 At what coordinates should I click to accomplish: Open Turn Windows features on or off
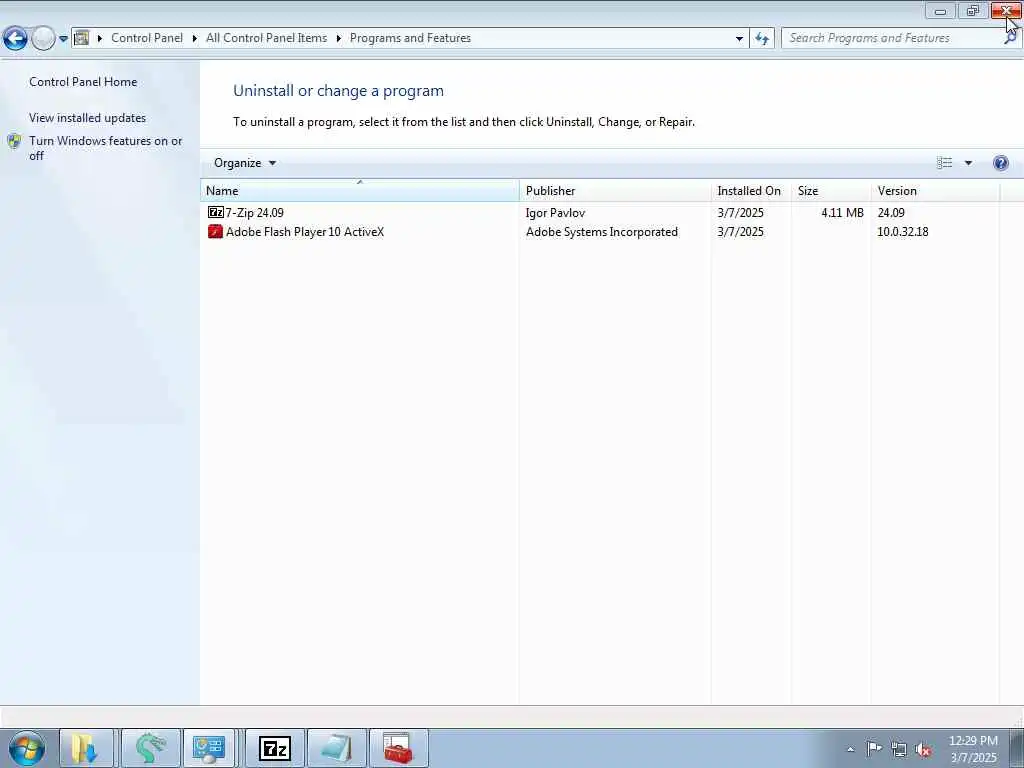point(105,148)
